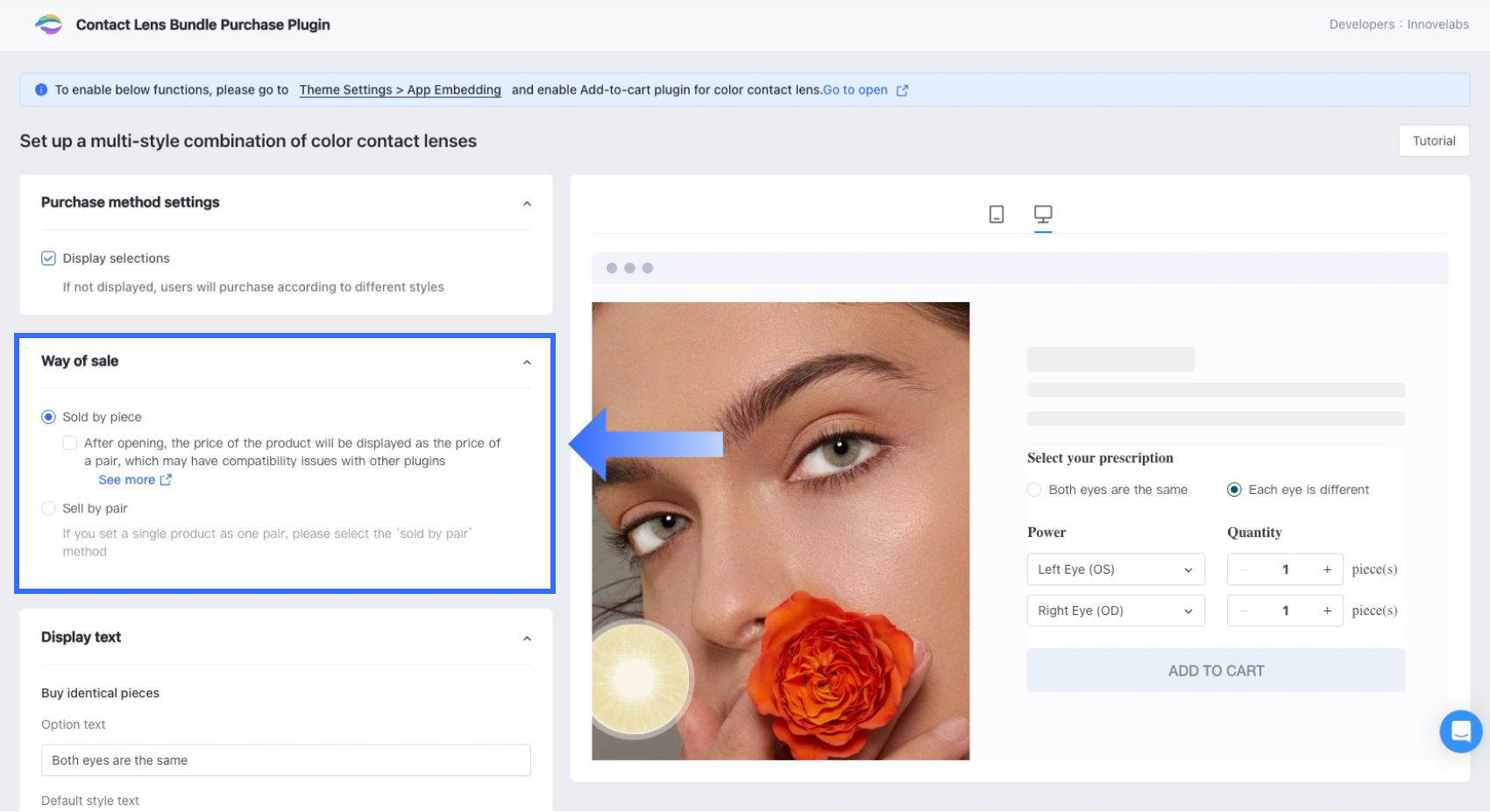Uncheck the Display selections checkbox
The width and height of the screenshot is (1490, 812).
tap(49, 258)
